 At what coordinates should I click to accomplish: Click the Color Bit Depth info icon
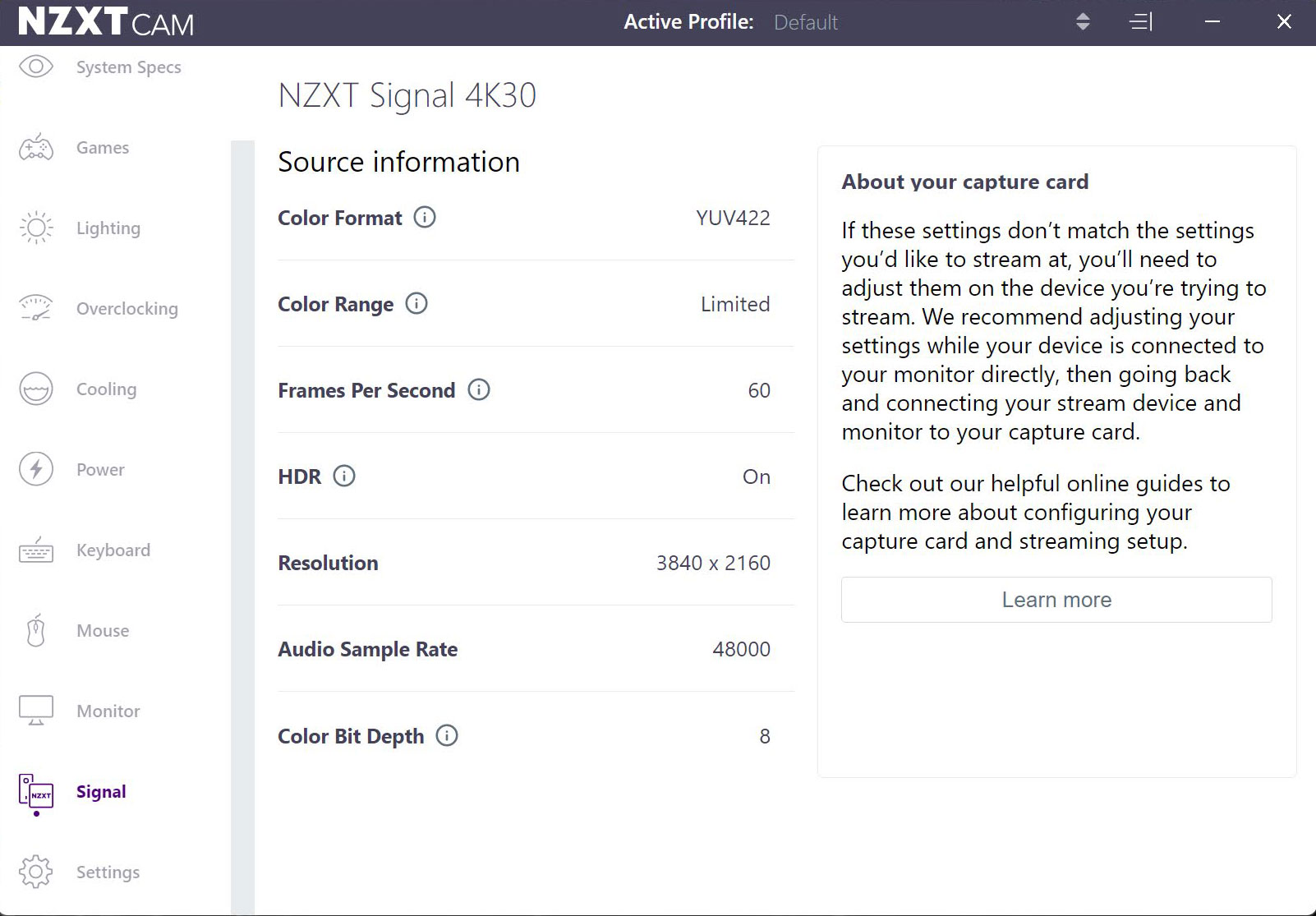tap(448, 736)
